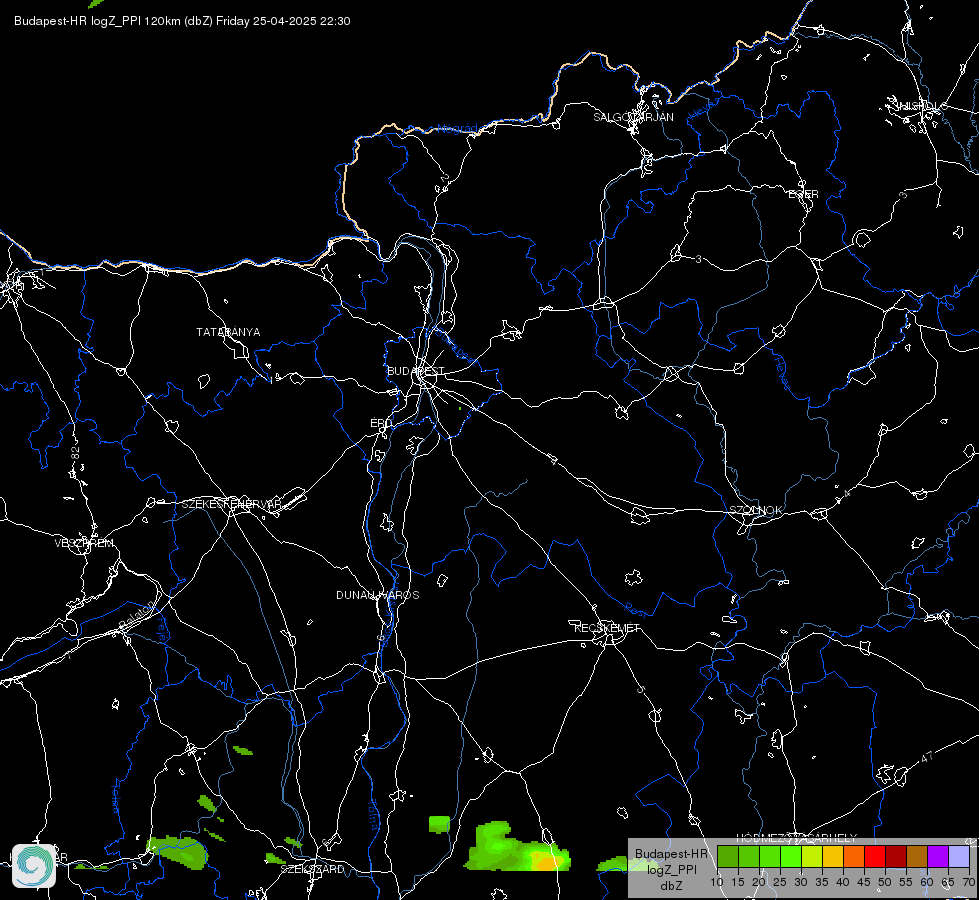
Task: Click the SALGOTARJAN city label
Action: click(633, 117)
